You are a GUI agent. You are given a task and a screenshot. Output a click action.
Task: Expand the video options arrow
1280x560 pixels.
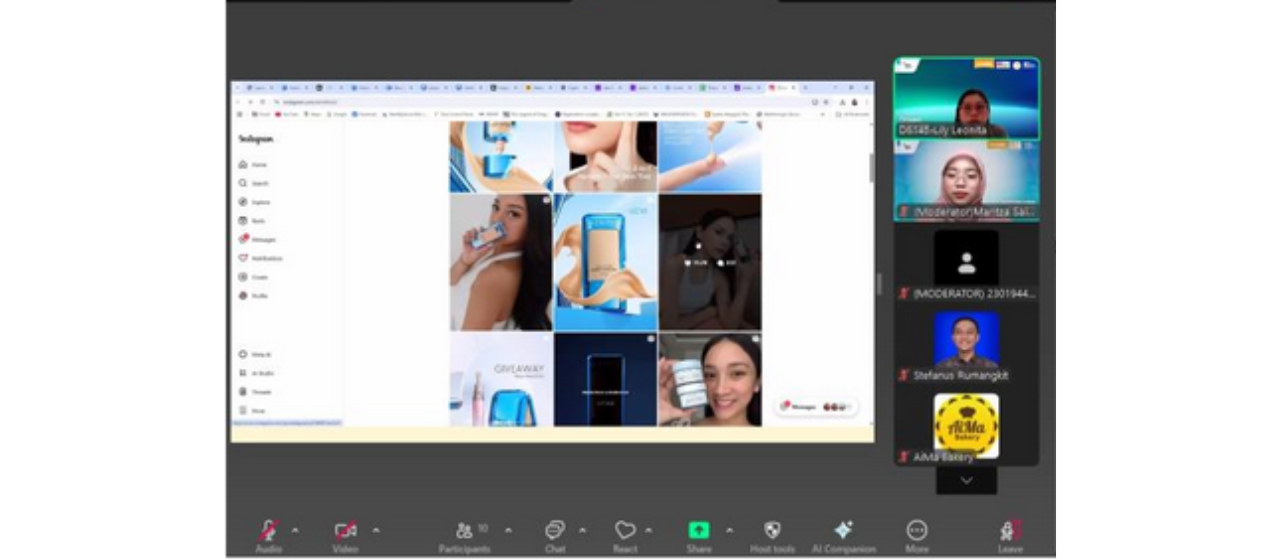(376, 530)
